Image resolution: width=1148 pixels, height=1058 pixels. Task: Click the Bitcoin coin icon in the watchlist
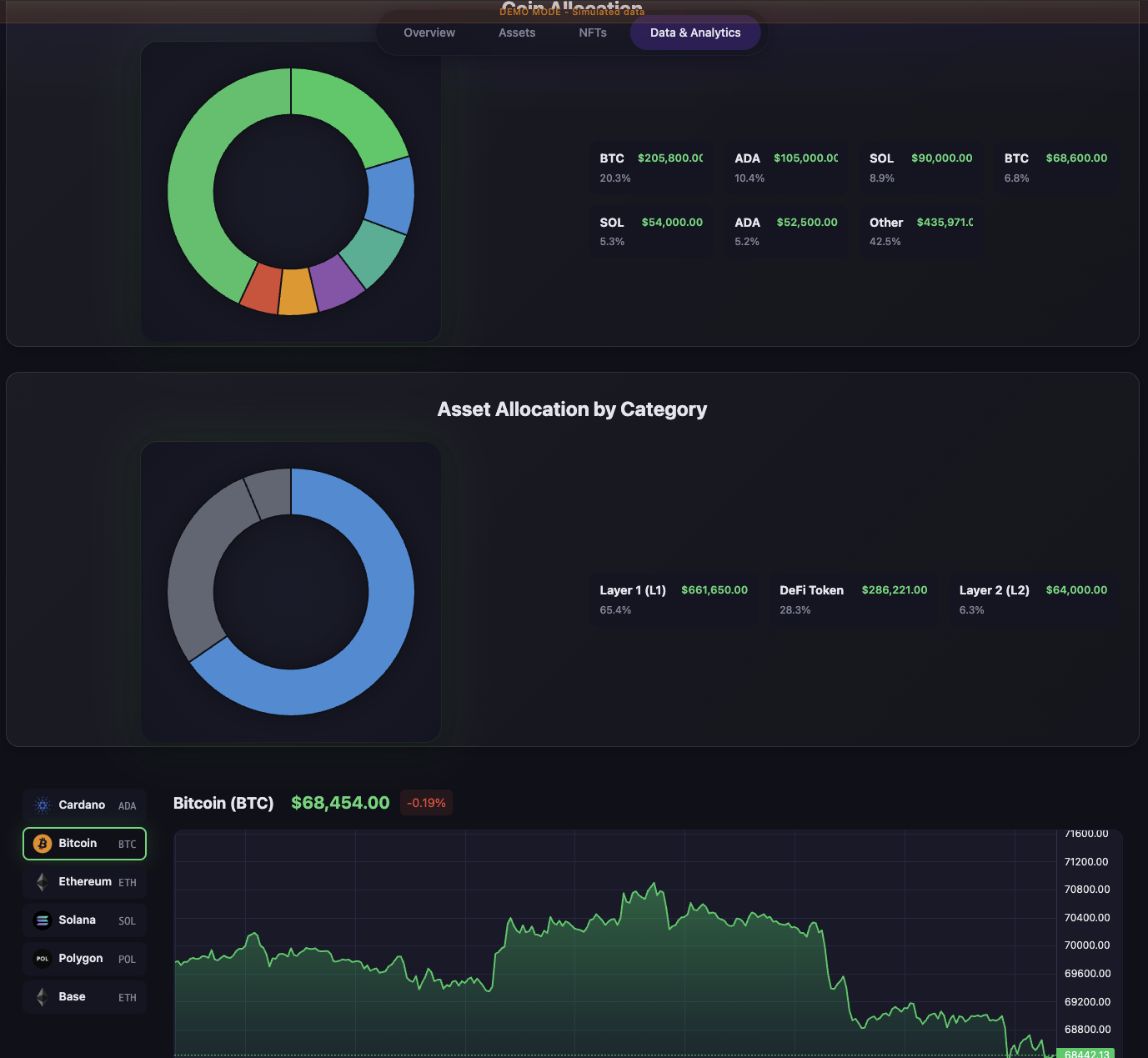pos(41,843)
